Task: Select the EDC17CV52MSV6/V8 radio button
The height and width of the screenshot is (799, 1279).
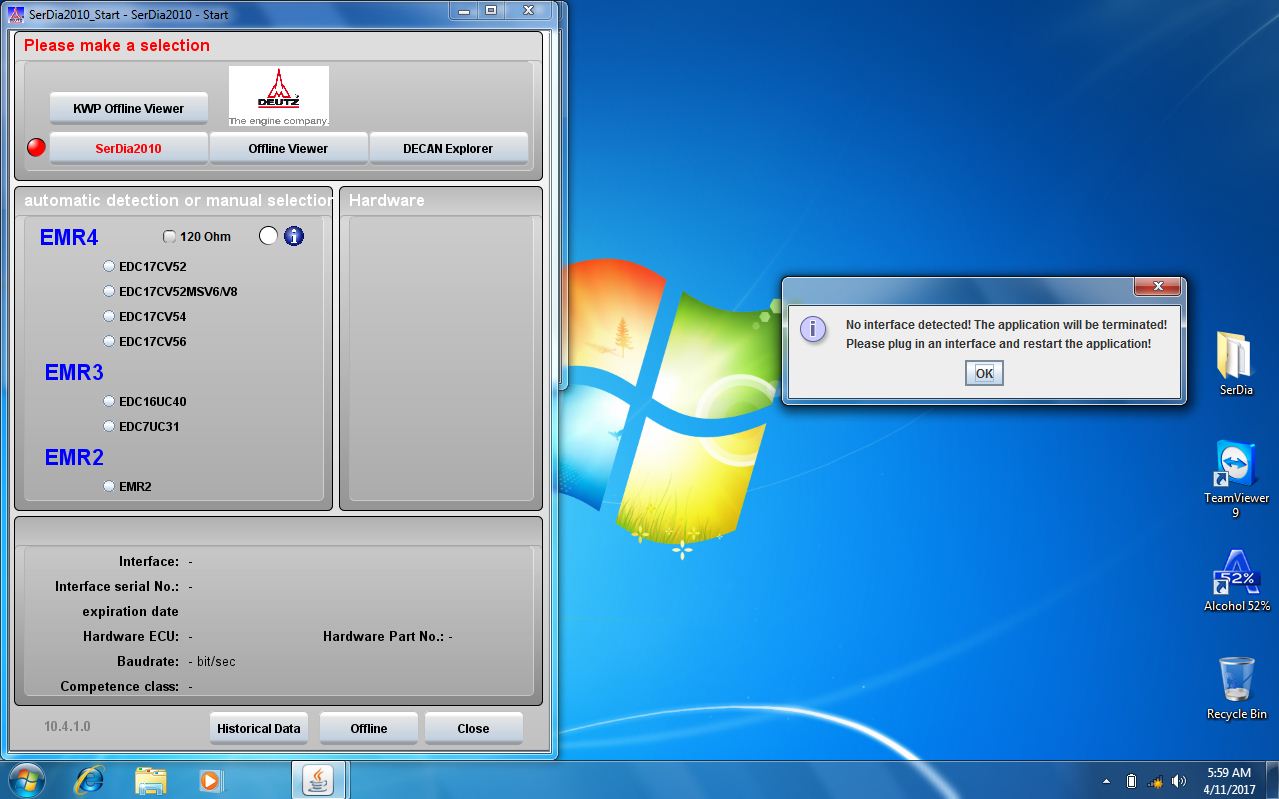Action: tap(109, 291)
